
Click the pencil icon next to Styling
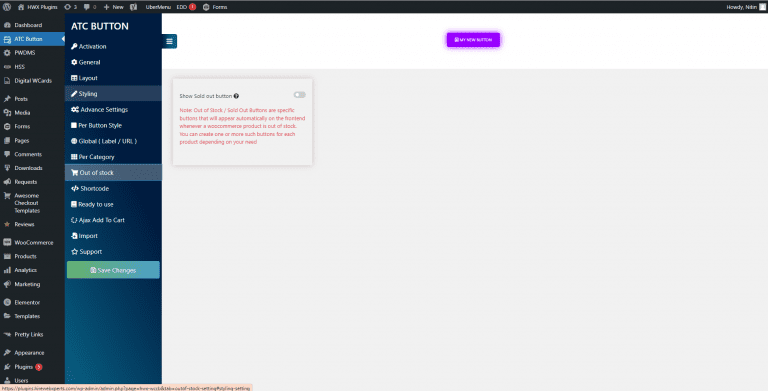tap(74, 94)
